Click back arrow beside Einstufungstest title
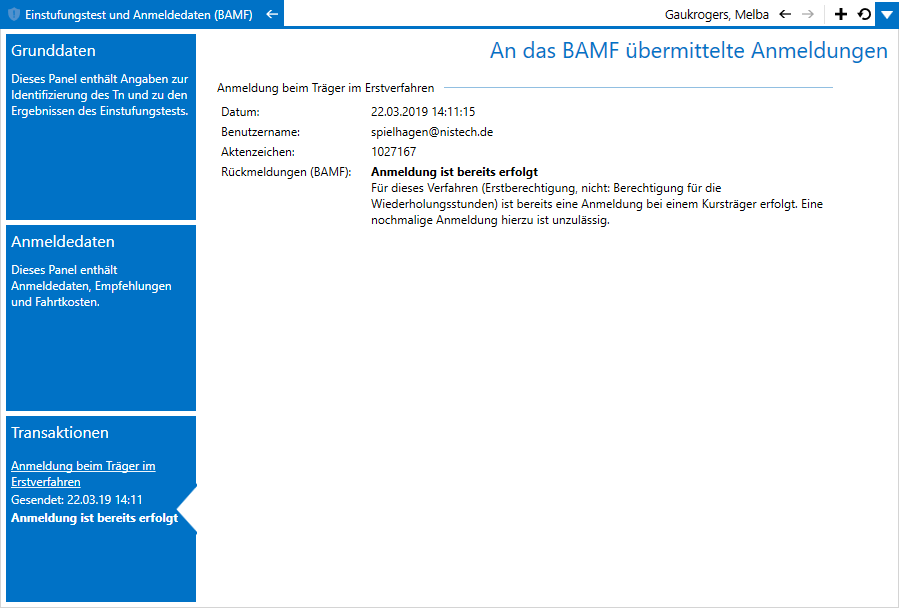The height and width of the screenshot is (608, 899). tap(272, 14)
